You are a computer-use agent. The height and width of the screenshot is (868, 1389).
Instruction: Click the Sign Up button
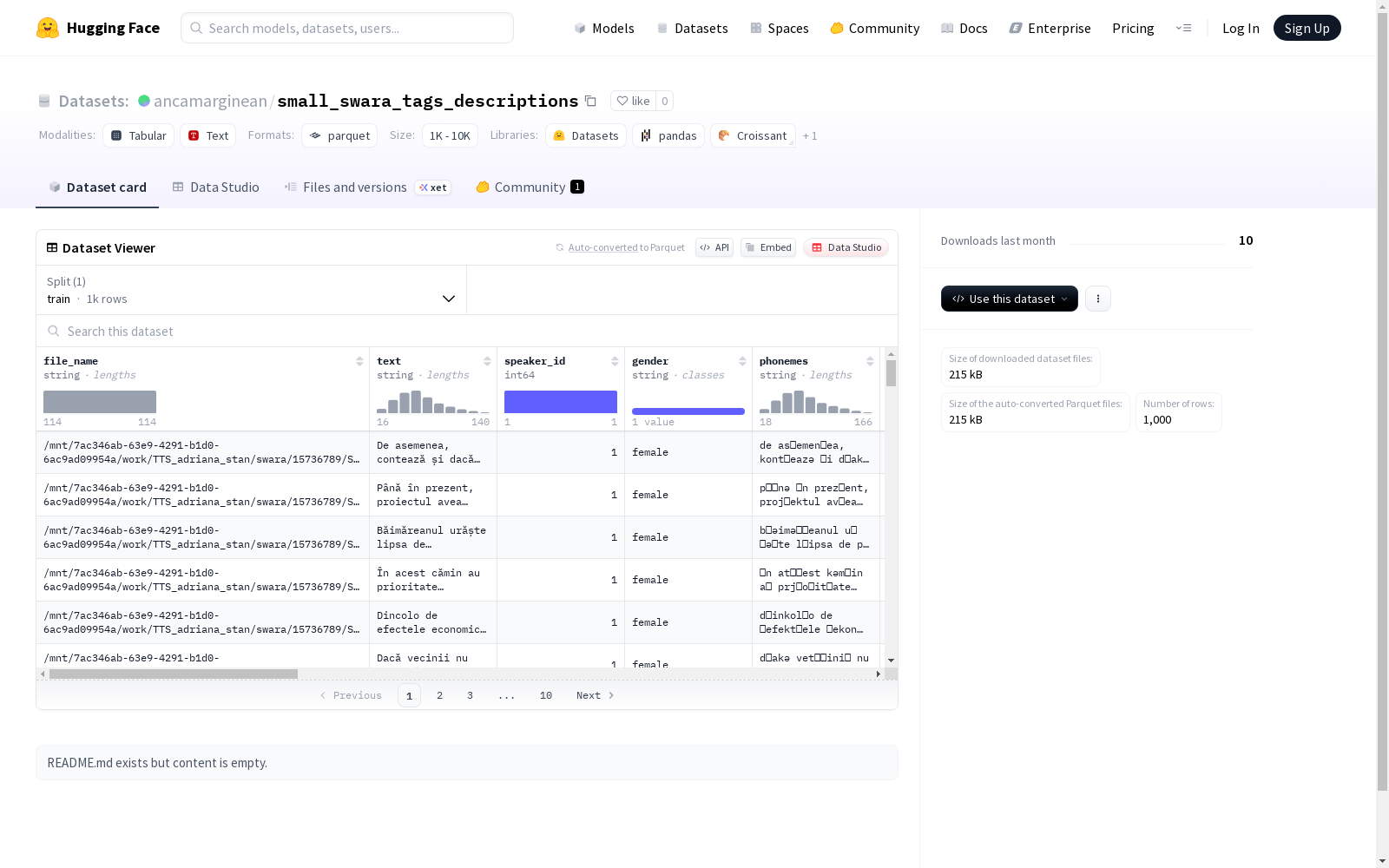1307,28
